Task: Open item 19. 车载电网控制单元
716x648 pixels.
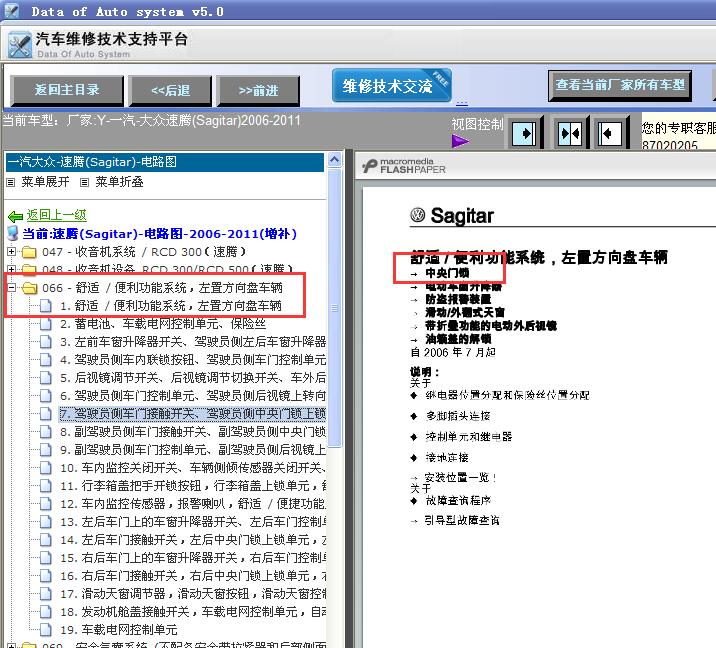Action: (118, 630)
